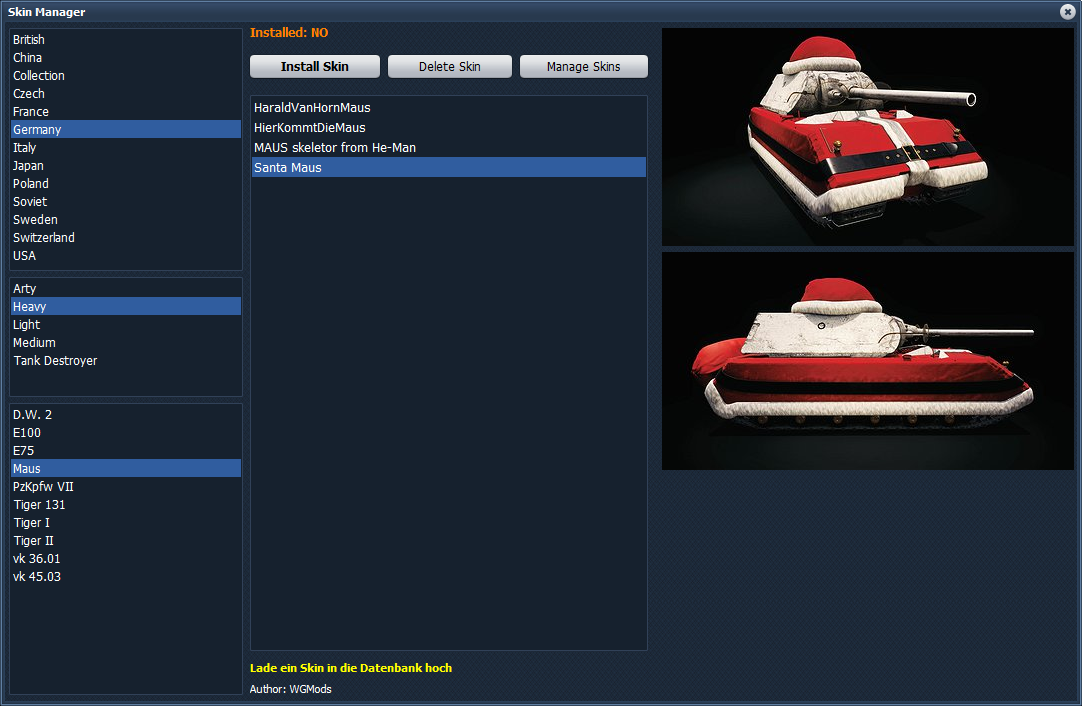The image size is (1082, 706).
Task: Click Lade ein Skin in die Datenbank hoch
Action: pos(351,667)
